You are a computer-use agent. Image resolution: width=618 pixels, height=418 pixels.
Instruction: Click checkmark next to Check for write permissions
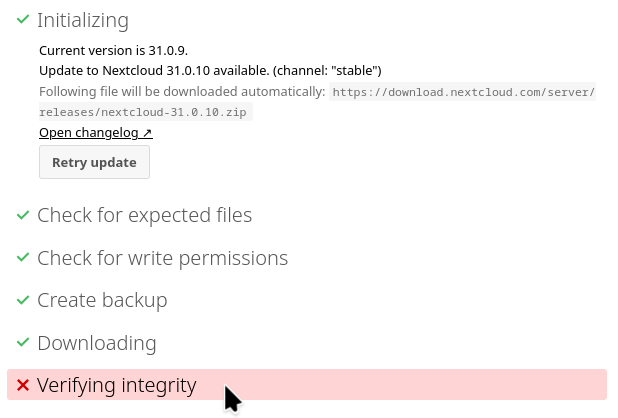(23, 258)
